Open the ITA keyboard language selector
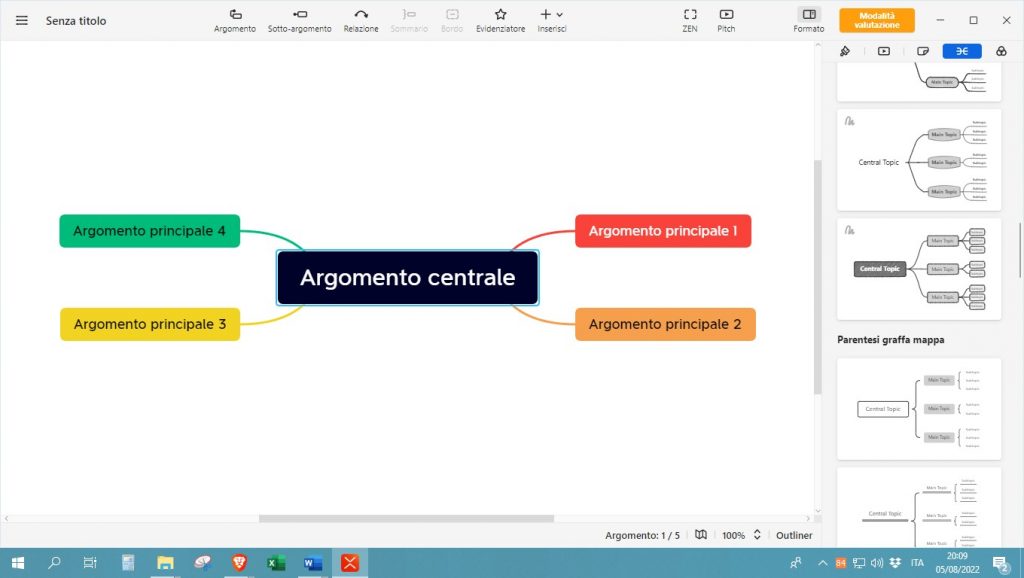The width and height of the screenshot is (1024, 578). (916, 562)
